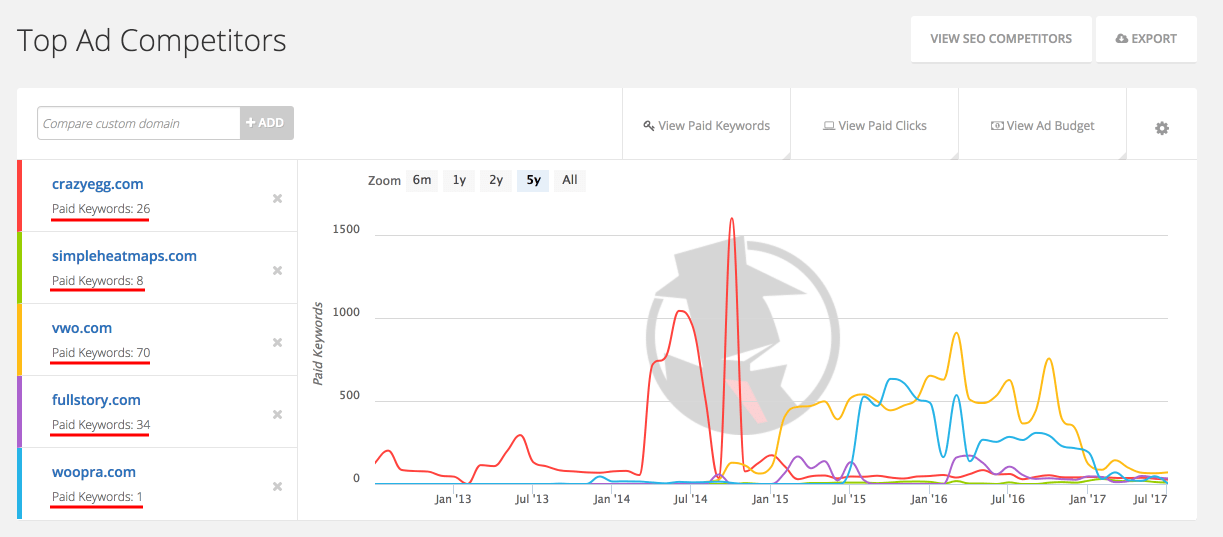This screenshot has height=537, width=1223.
Task: Switch to View Paid Clicks tab
Action: click(x=874, y=125)
